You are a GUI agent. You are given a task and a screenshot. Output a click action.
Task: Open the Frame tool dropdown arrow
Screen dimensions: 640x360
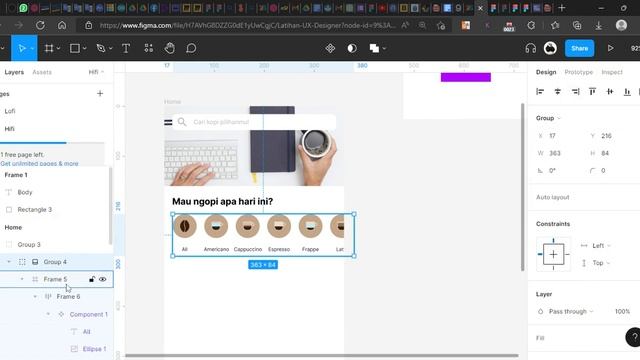click(x=58, y=49)
